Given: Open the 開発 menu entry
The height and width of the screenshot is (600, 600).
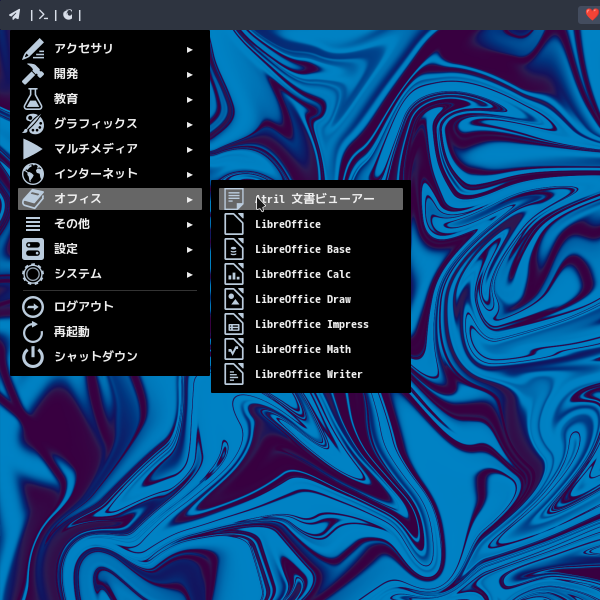Looking at the screenshot, I should coord(110,74).
